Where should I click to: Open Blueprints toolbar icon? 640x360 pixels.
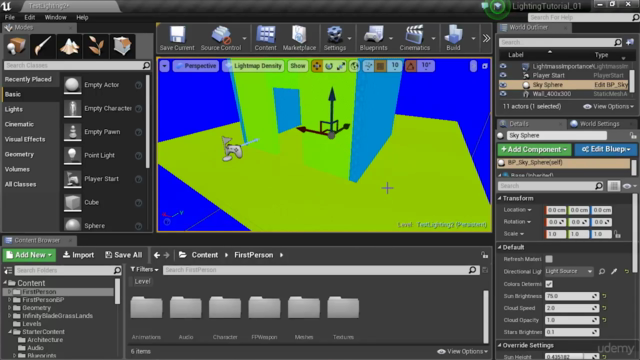pyautogui.click(x=373, y=38)
